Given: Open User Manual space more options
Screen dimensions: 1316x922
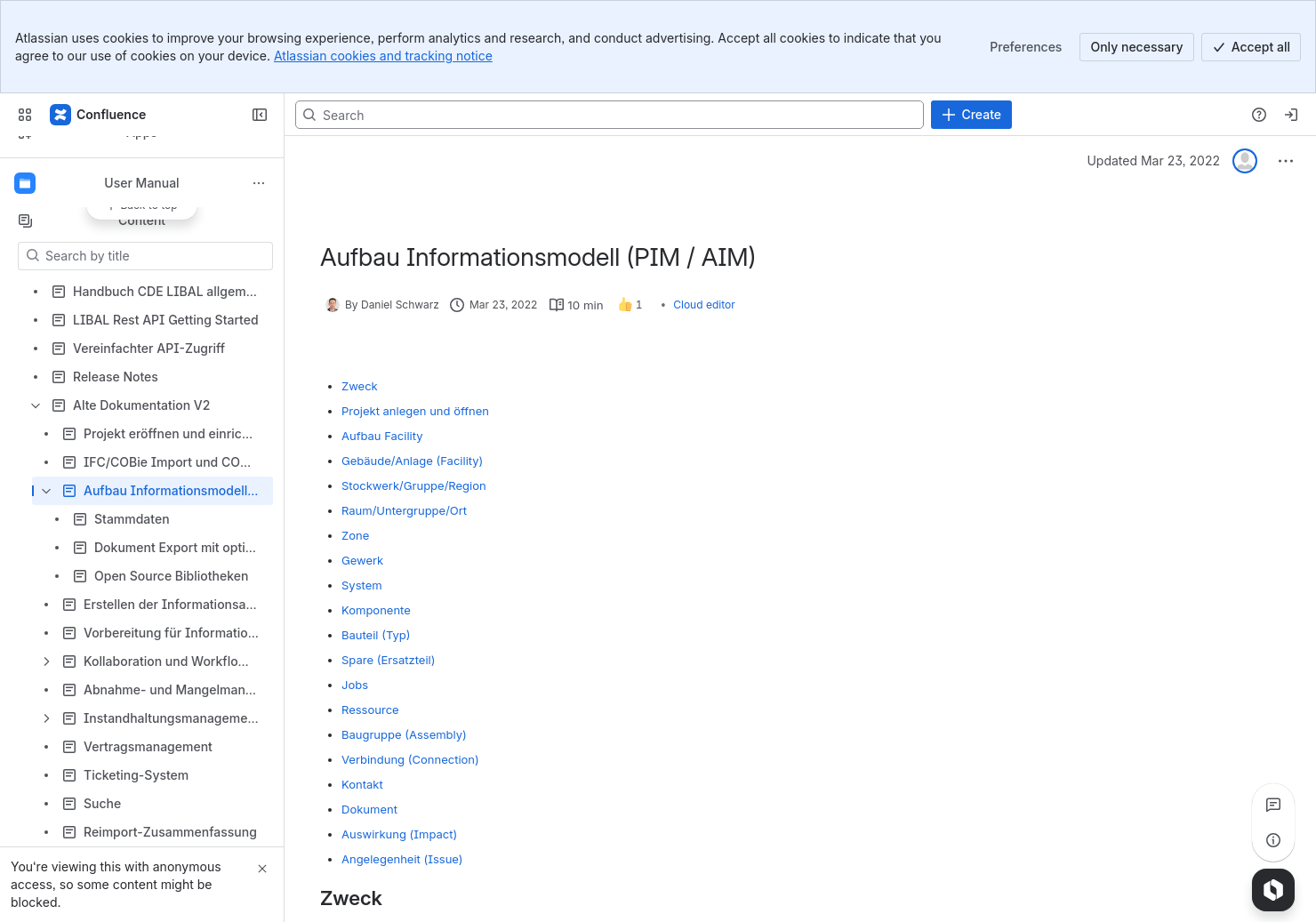Looking at the screenshot, I should pyautogui.click(x=259, y=183).
